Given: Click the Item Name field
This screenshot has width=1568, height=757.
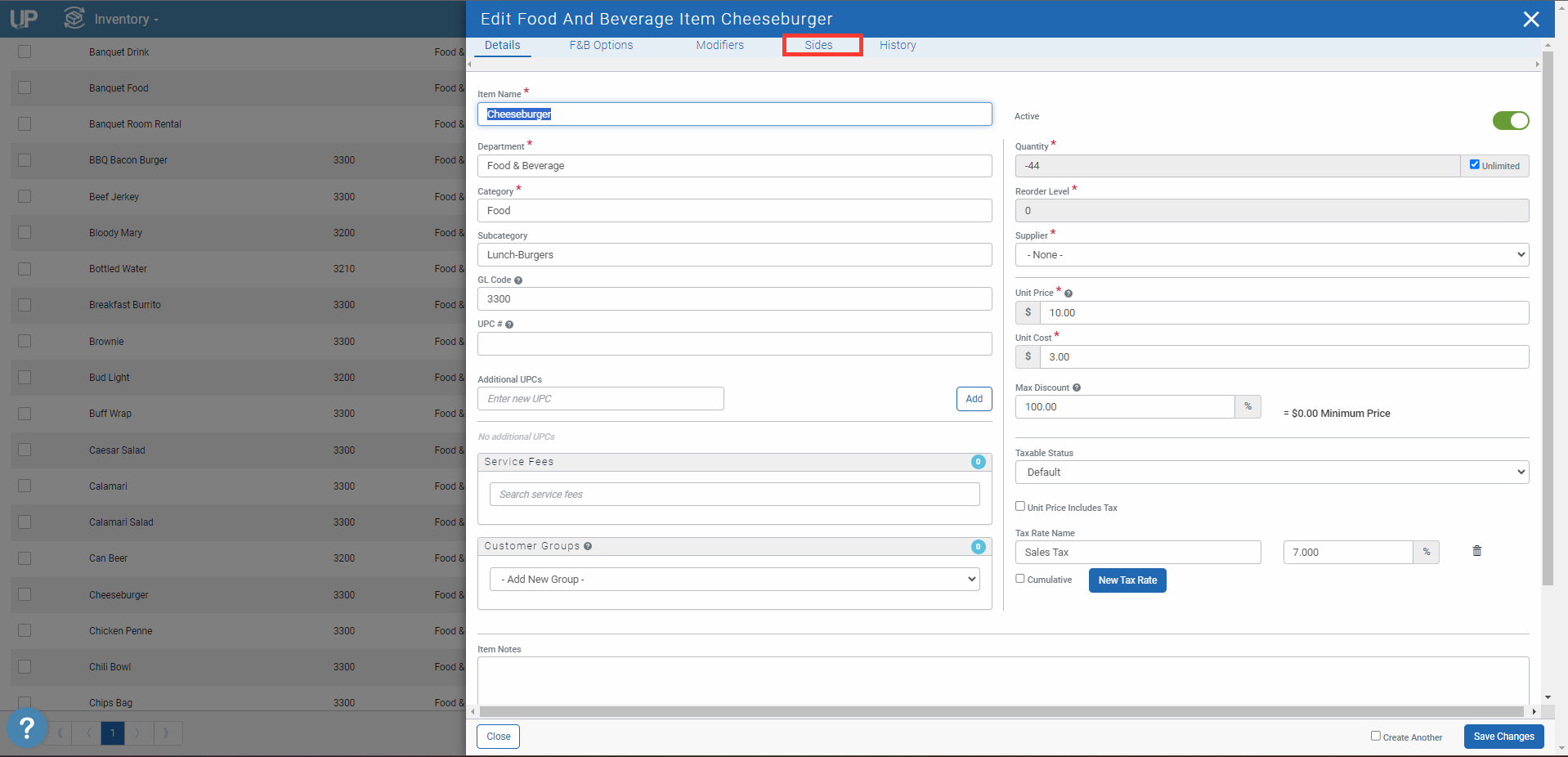Looking at the screenshot, I should click(x=735, y=114).
